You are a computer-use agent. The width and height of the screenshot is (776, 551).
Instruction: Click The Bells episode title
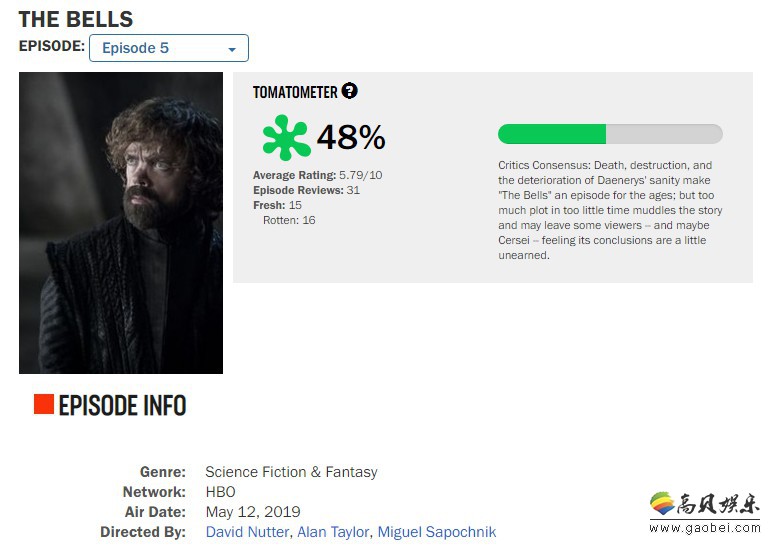(x=76, y=19)
